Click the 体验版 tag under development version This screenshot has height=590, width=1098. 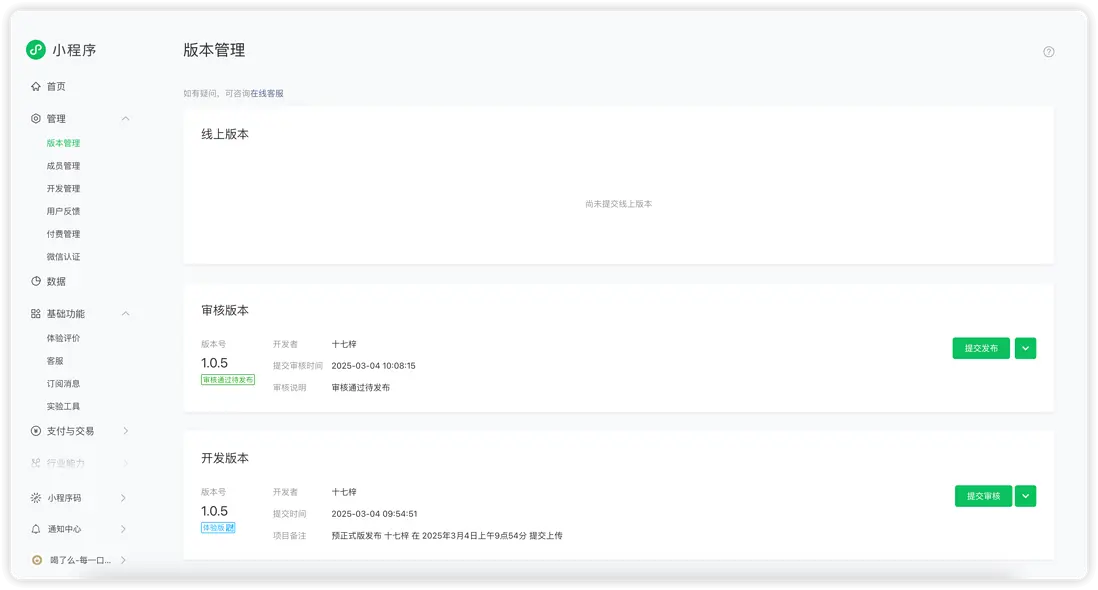click(218, 528)
